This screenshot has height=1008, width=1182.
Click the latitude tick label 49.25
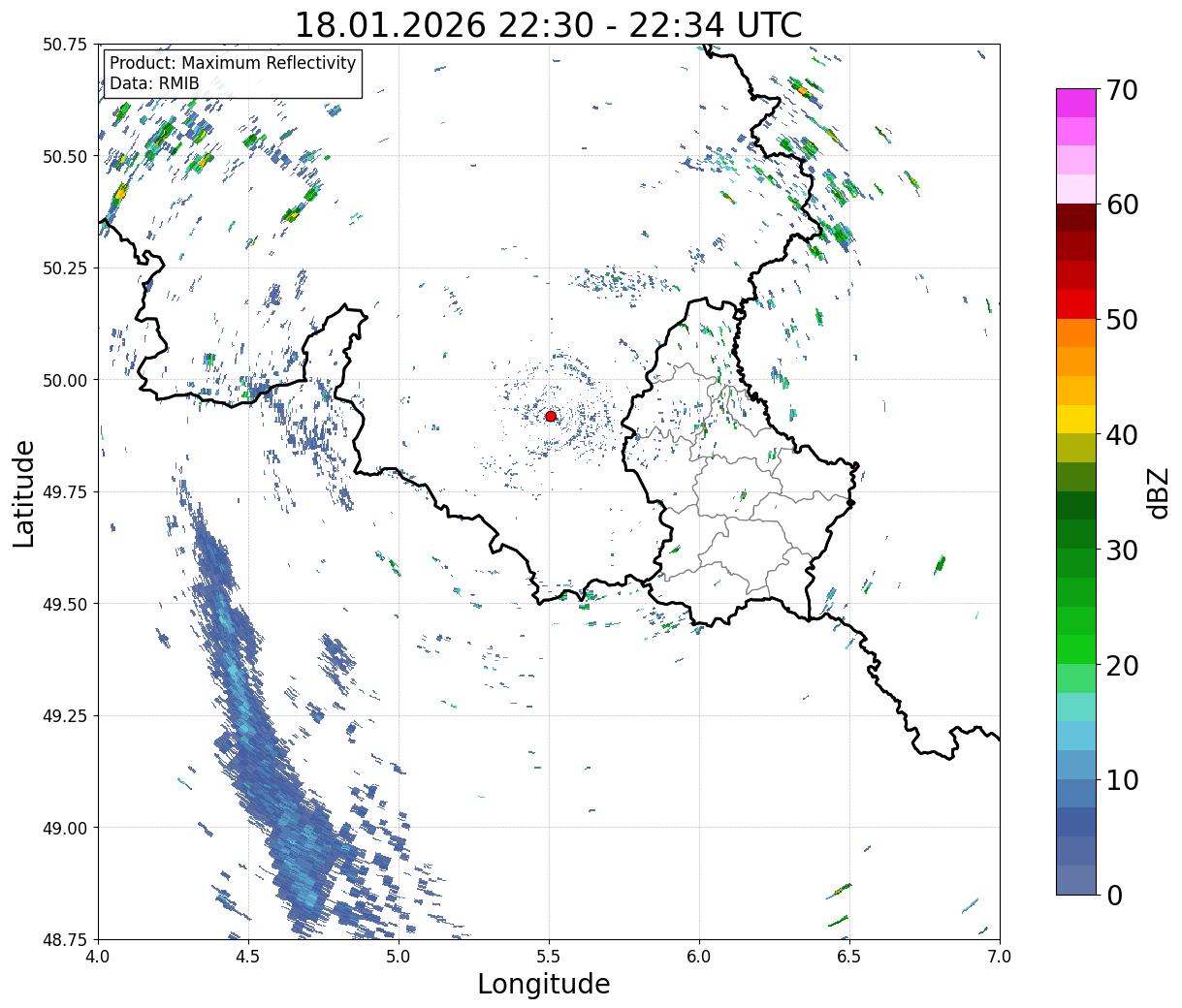65,716
